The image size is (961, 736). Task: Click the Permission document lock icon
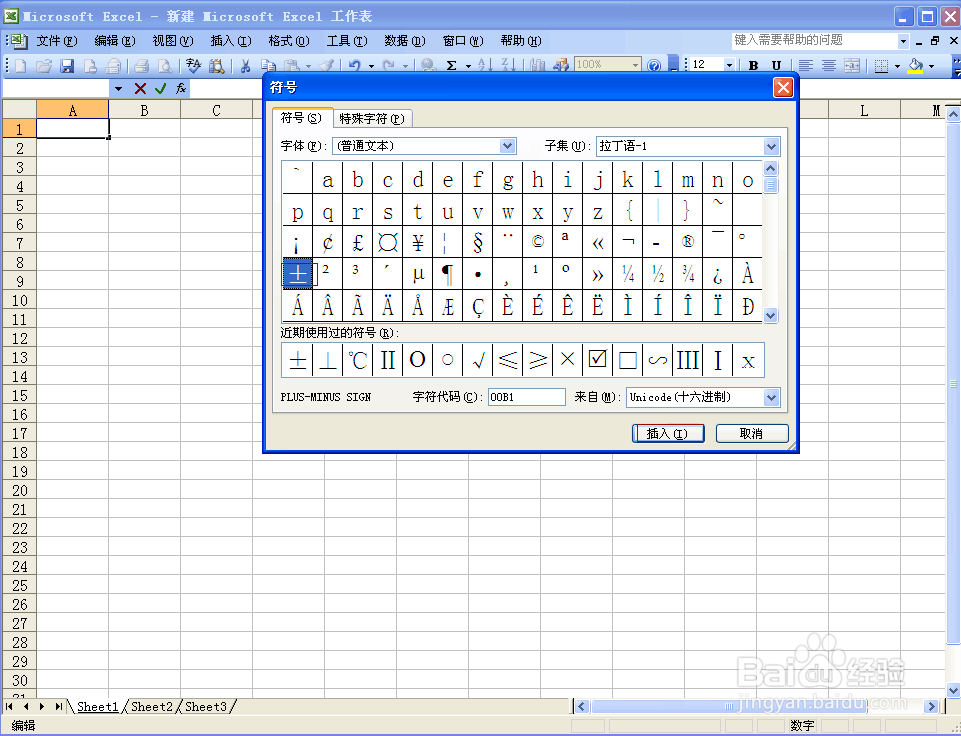click(x=90, y=66)
